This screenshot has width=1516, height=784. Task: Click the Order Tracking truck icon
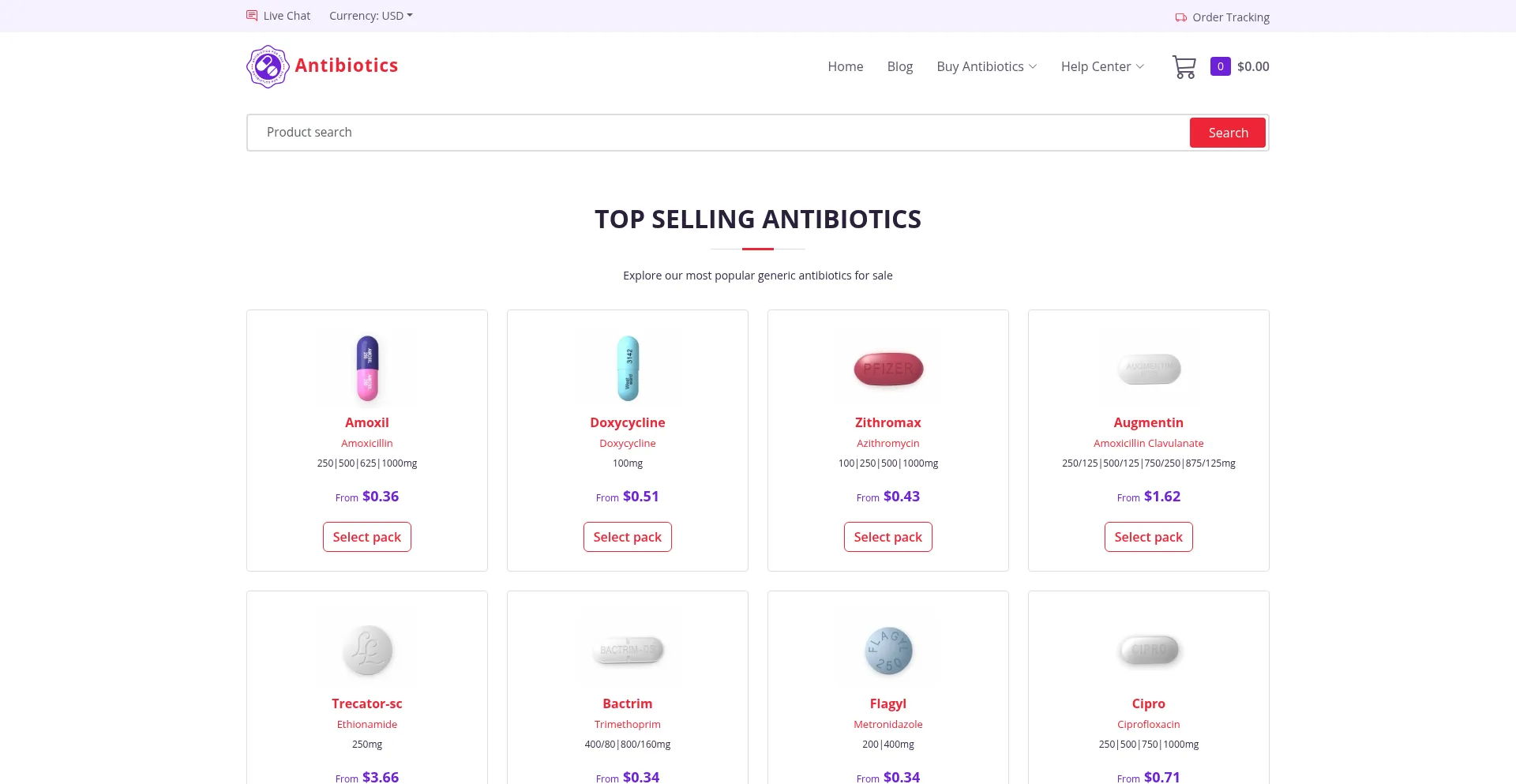(1180, 17)
